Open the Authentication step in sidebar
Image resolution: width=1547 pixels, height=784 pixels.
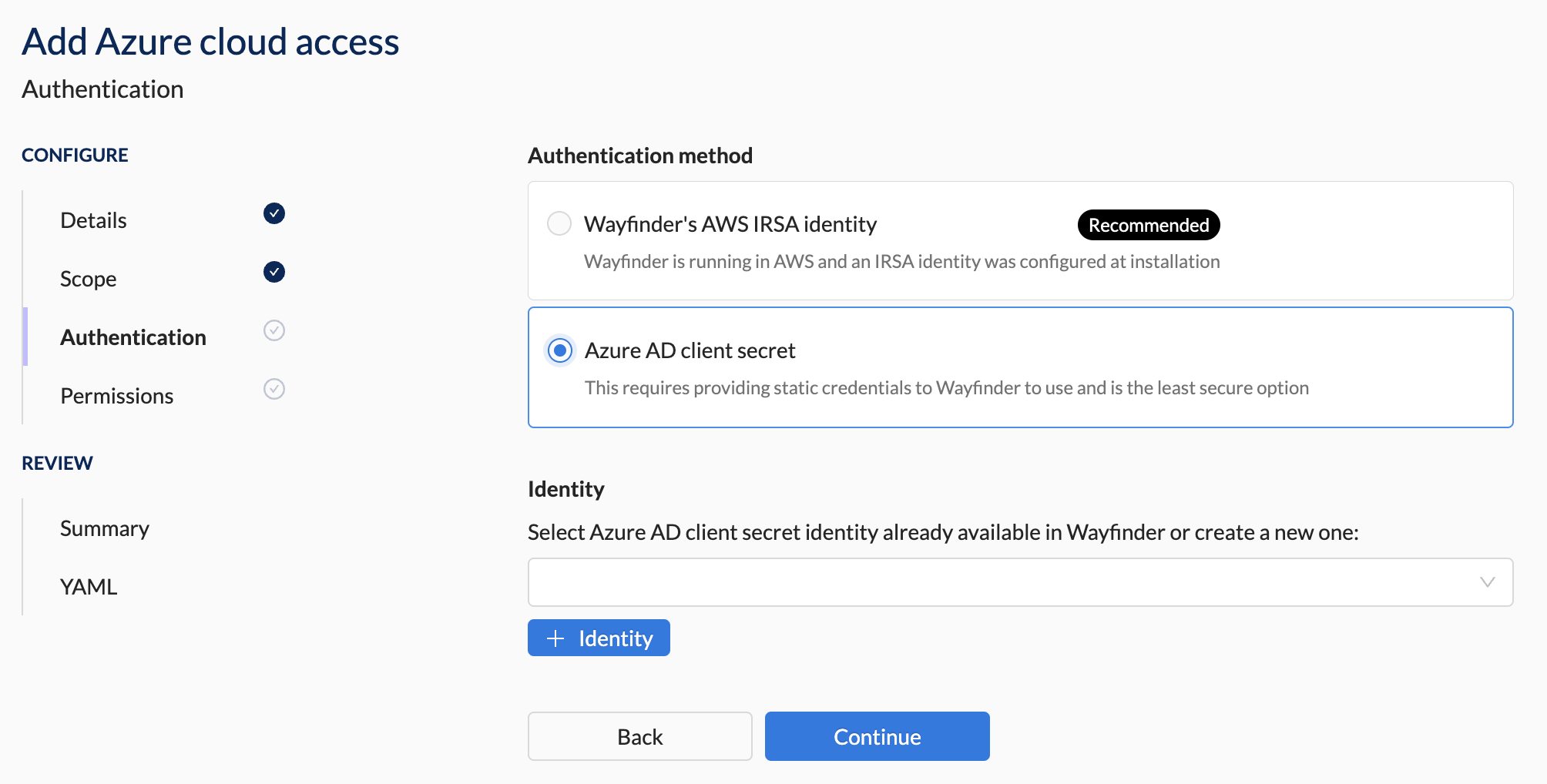tap(133, 337)
